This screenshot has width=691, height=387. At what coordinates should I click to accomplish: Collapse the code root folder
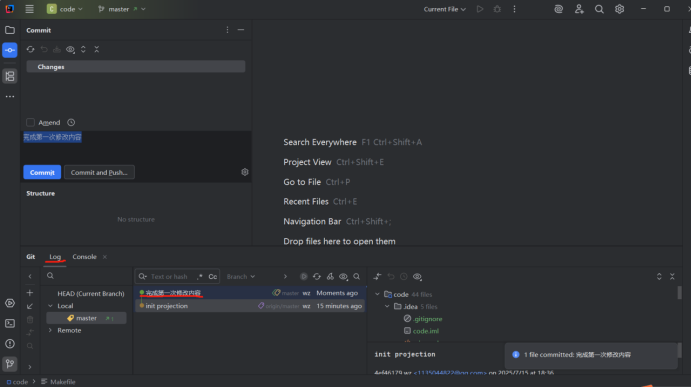[x=377, y=294]
